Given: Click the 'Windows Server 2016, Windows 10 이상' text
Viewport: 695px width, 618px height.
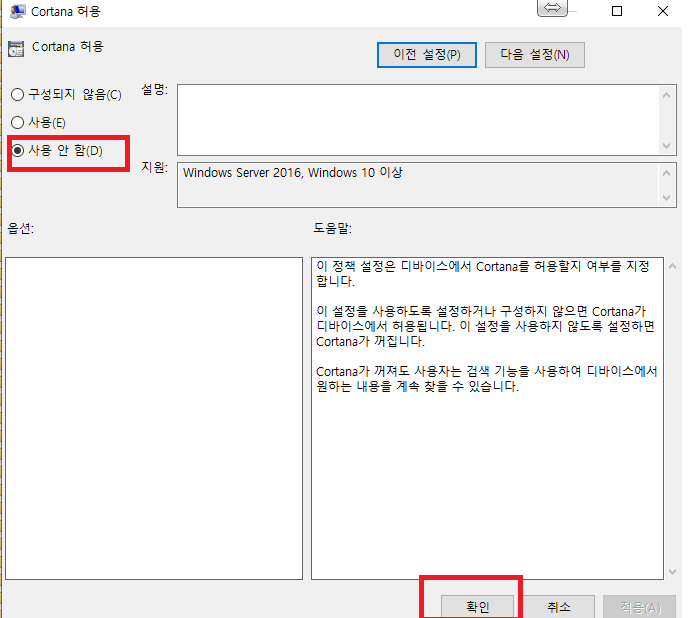Looking at the screenshot, I should 293,172.
